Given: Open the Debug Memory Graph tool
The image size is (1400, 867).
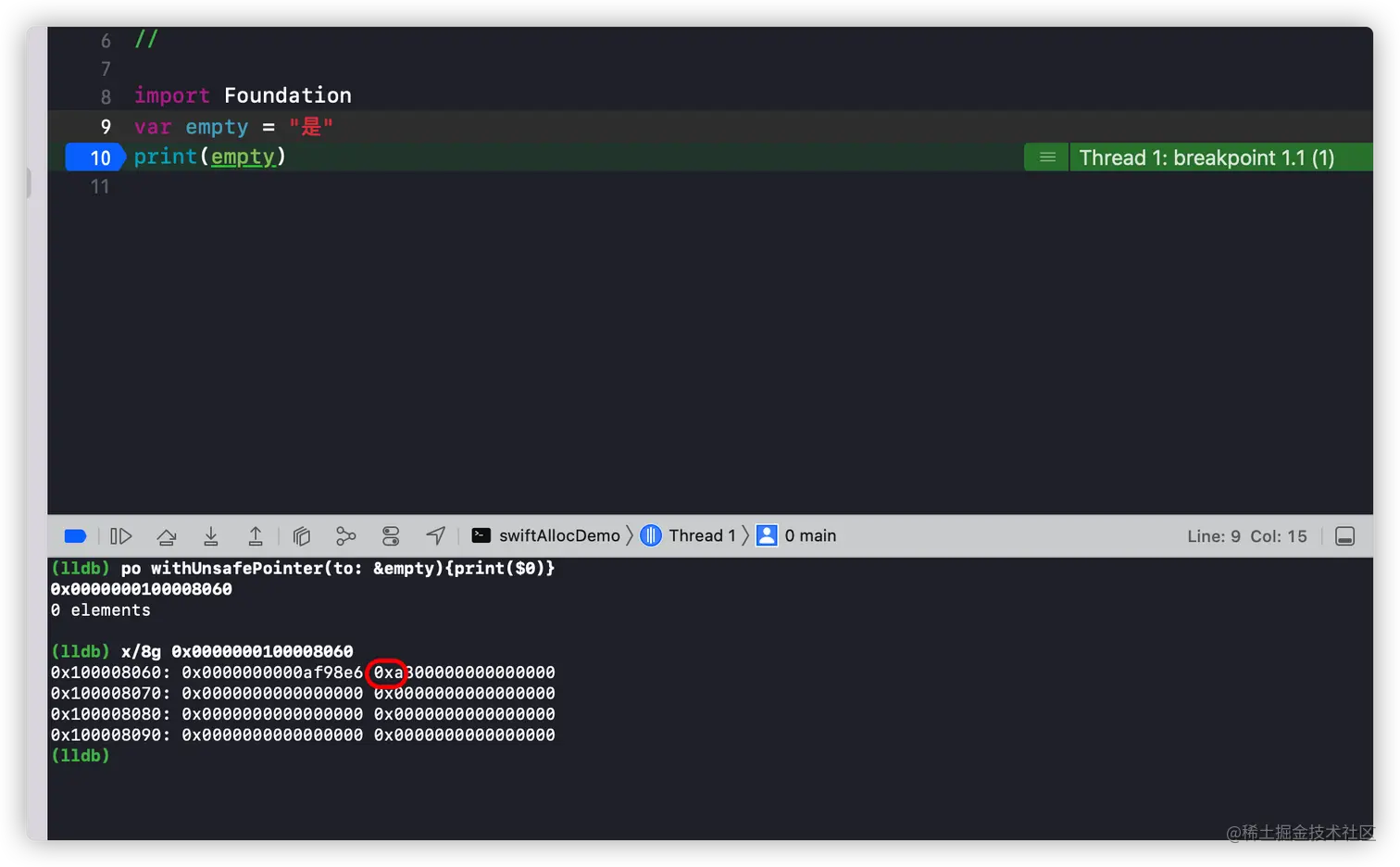Looking at the screenshot, I should pyautogui.click(x=345, y=536).
